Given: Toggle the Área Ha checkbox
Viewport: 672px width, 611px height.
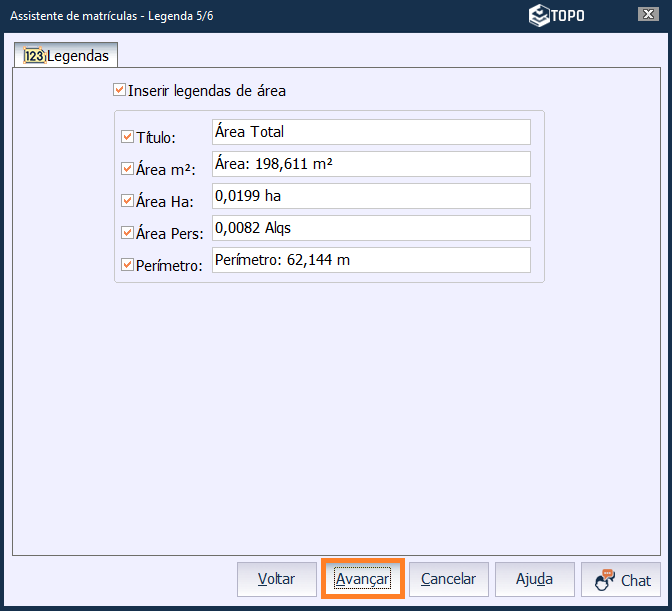Looking at the screenshot, I should [x=127, y=201].
